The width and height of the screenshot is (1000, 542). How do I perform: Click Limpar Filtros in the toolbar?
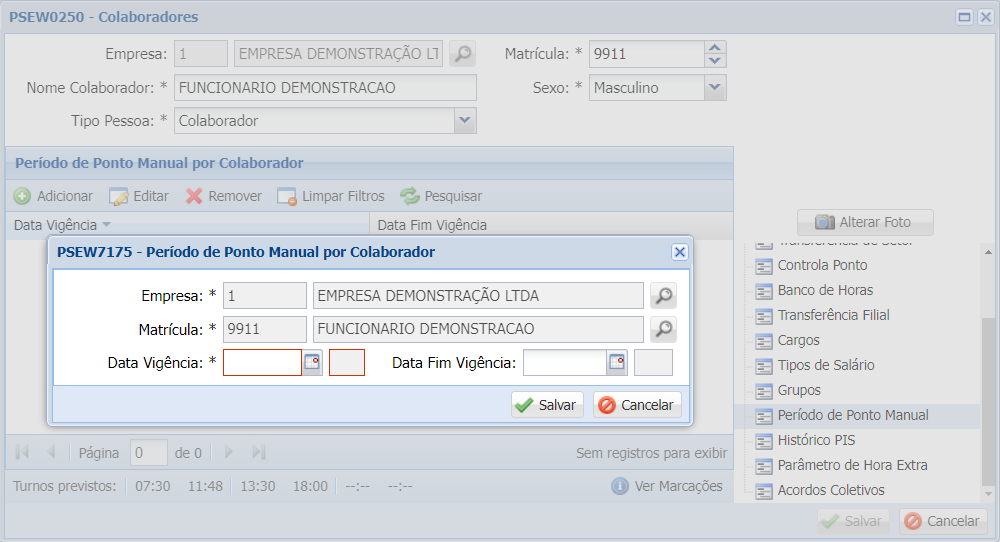click(331, 196)
